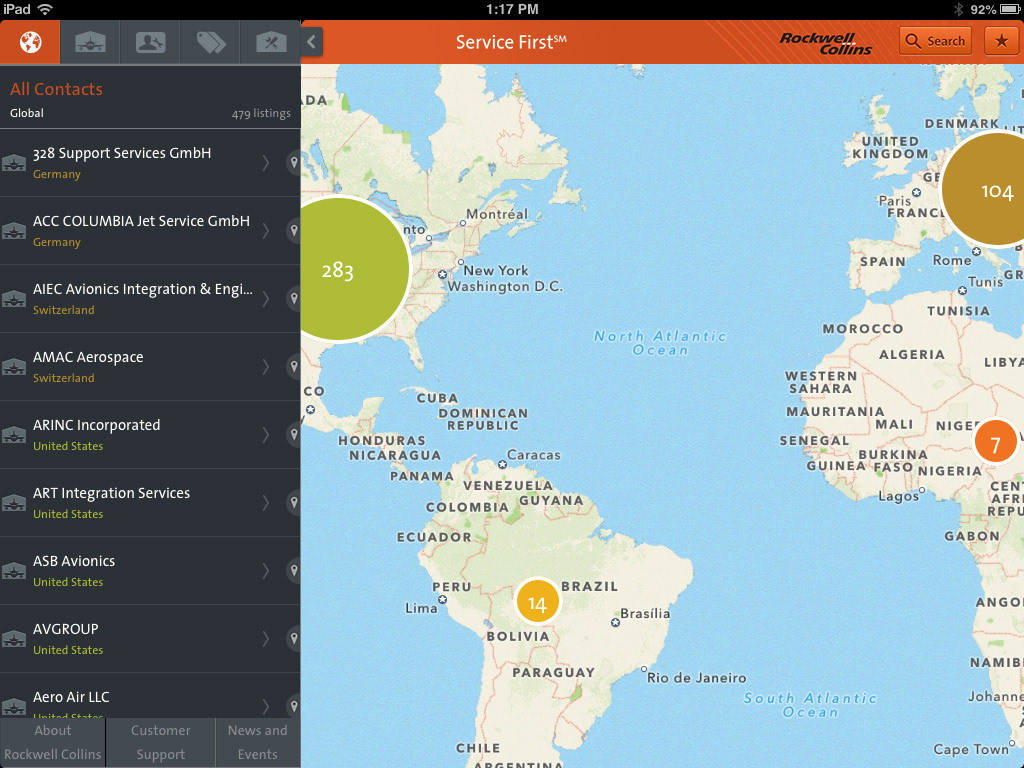Click the Global region label
Viewport: 1024px width, 768px height.
[27, 113]
